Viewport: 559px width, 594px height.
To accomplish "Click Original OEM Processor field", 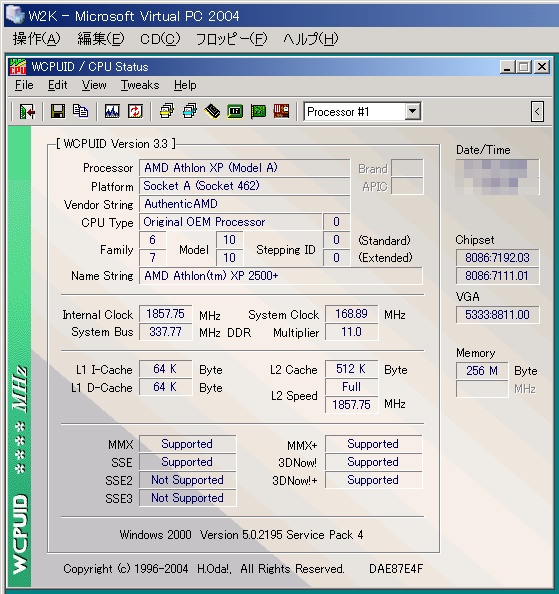I will click(231, 222).
